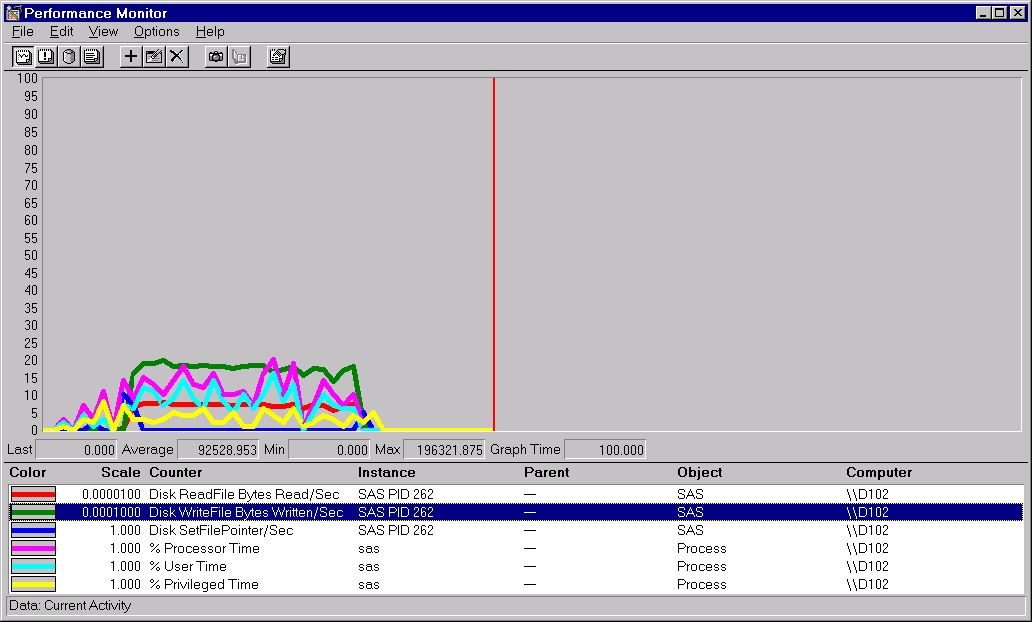Click the cyan % User Time swatch
Image resolution: width=1032 pixels, height=622 pixels.
point(33,566)
